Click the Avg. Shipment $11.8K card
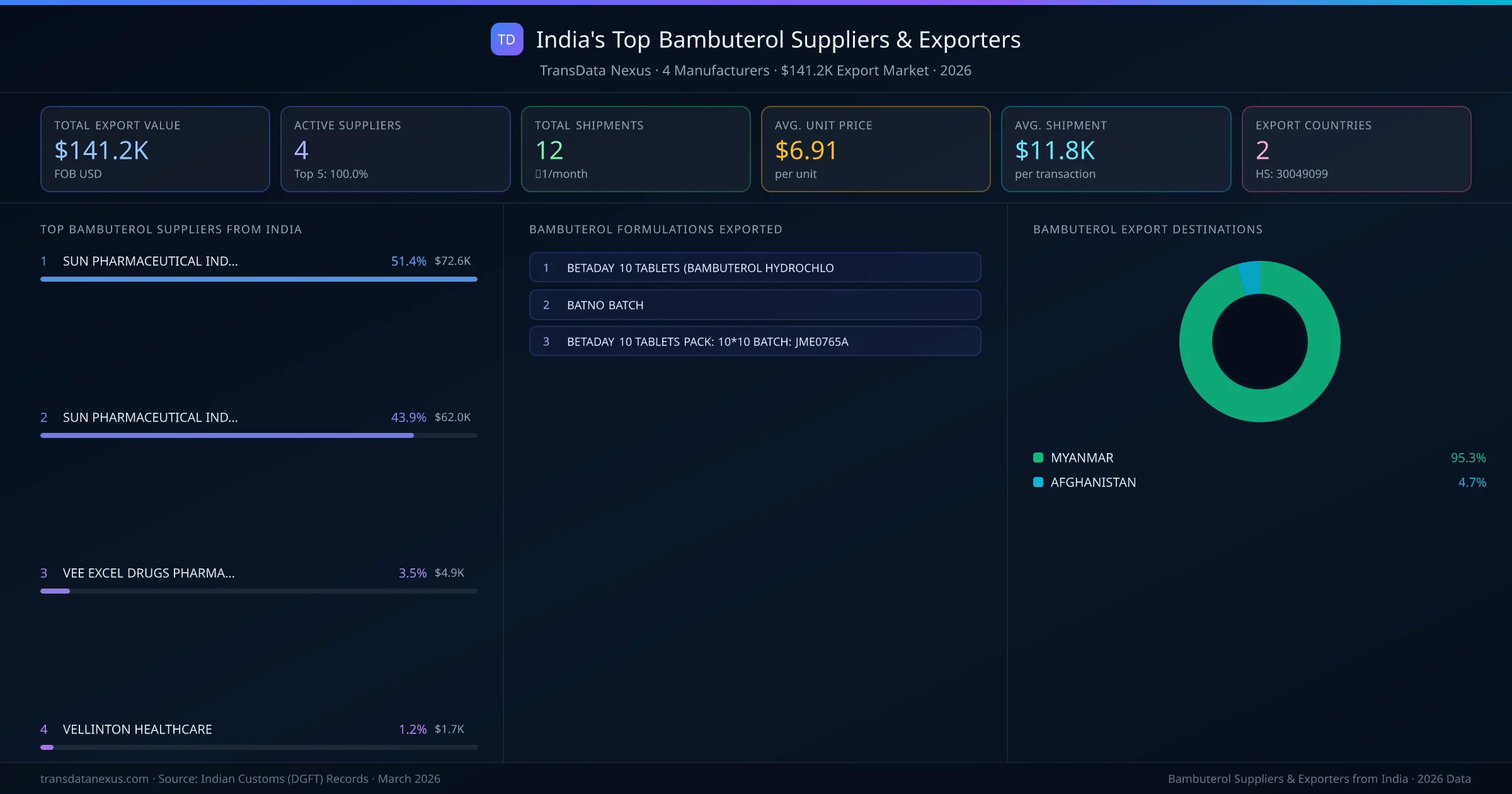Image resolution: width=1512 pixels, height=794 pixels. point(1116,149)
